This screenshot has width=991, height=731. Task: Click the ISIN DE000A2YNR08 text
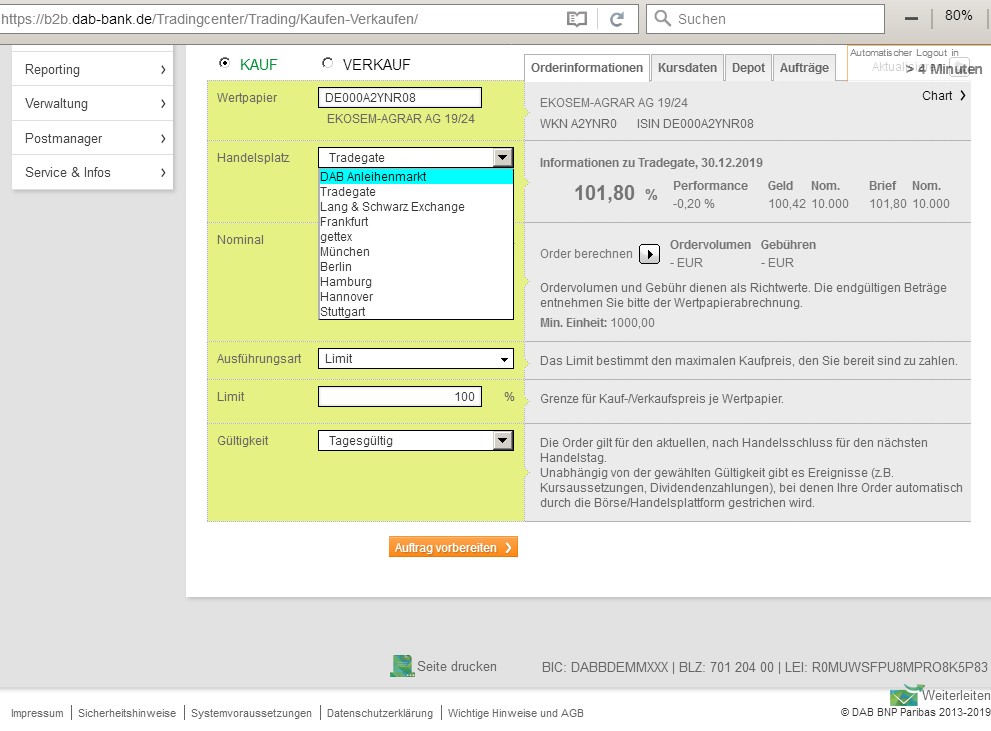click(695, 124)
